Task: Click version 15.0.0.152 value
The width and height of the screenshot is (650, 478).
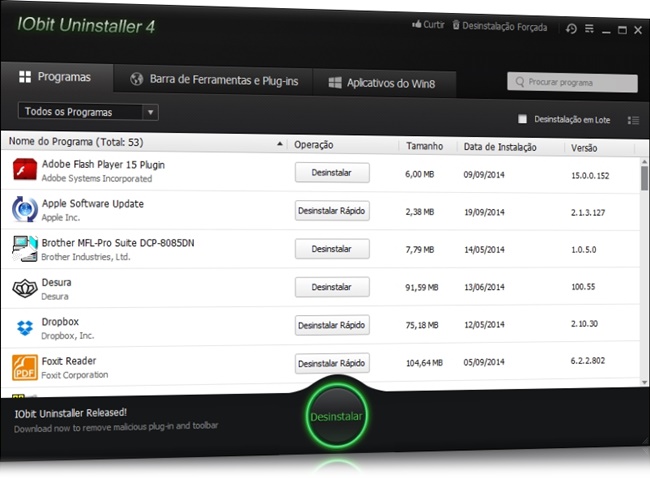Action: pos(590,175)
